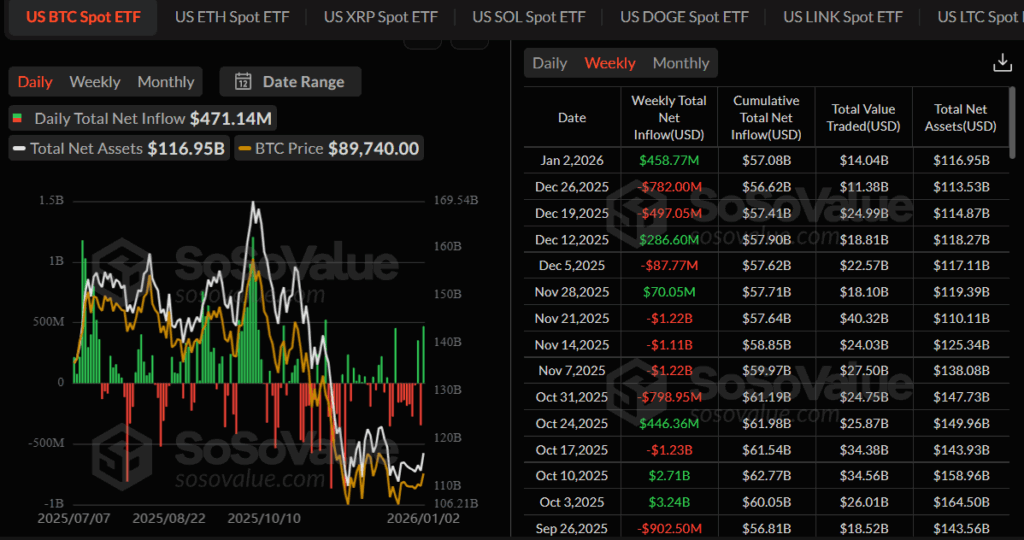Viewport: 1024px width, 540px height.
Task: Click the Date column header
Action: [x=572, y=118]
